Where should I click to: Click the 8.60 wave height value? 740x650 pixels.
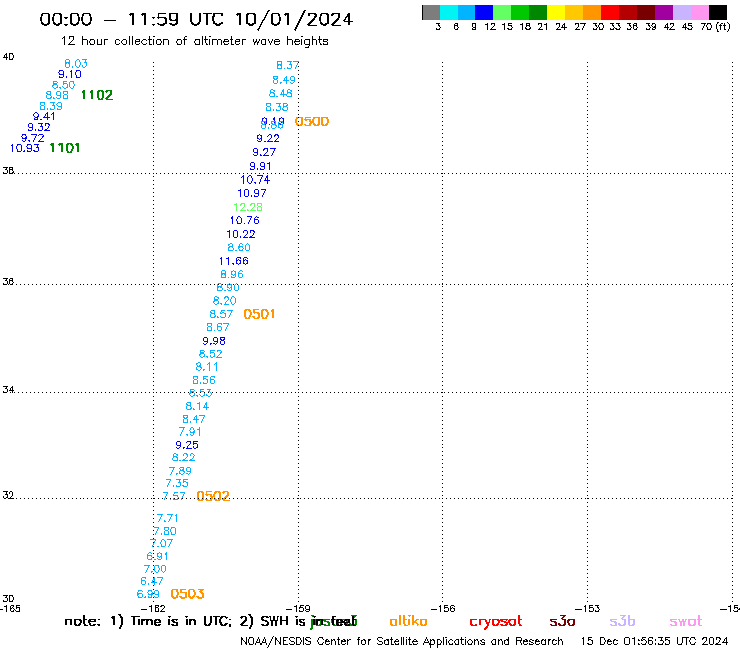pos(239,248)
